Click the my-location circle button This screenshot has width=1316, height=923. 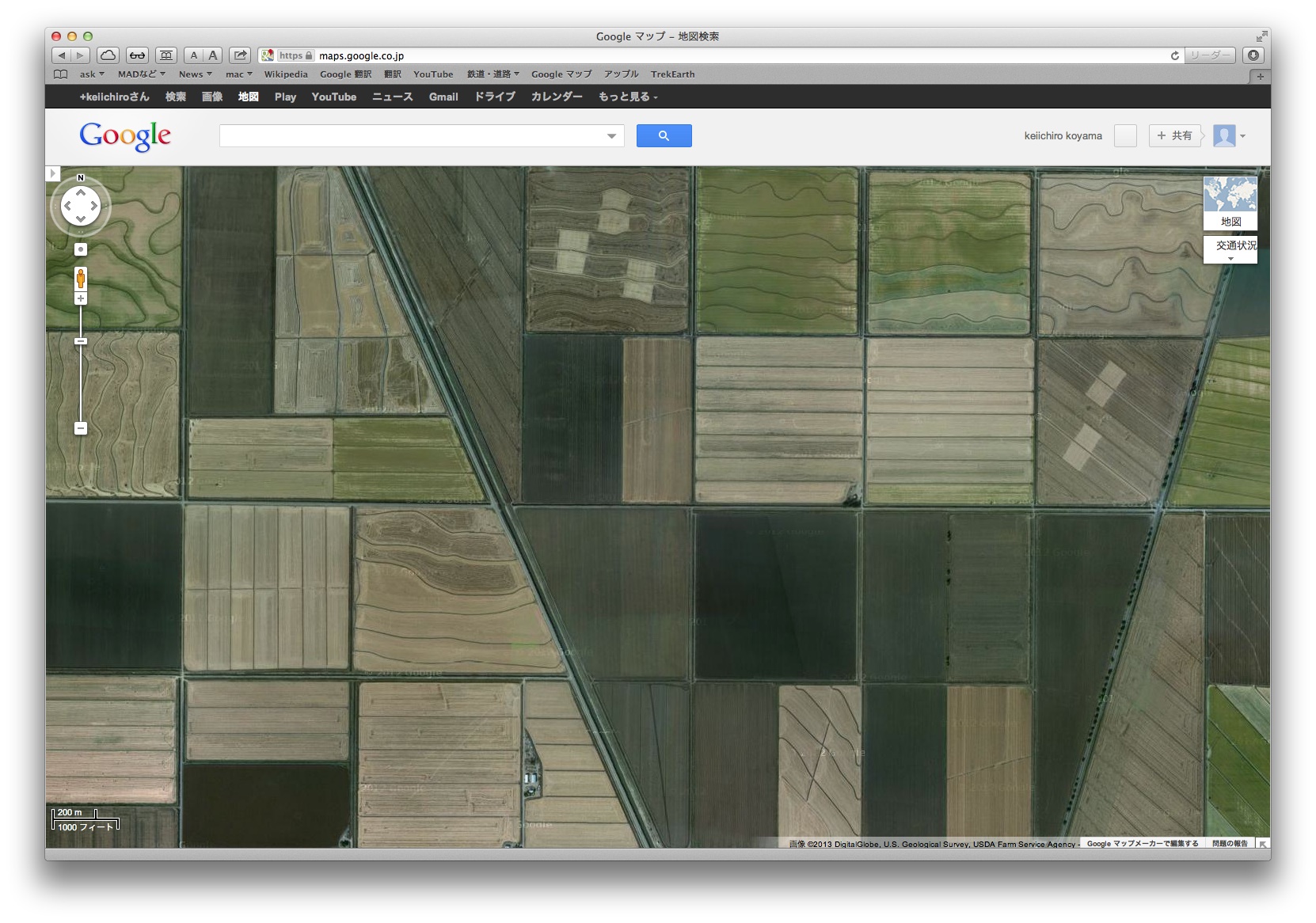(x=81, y=249)
